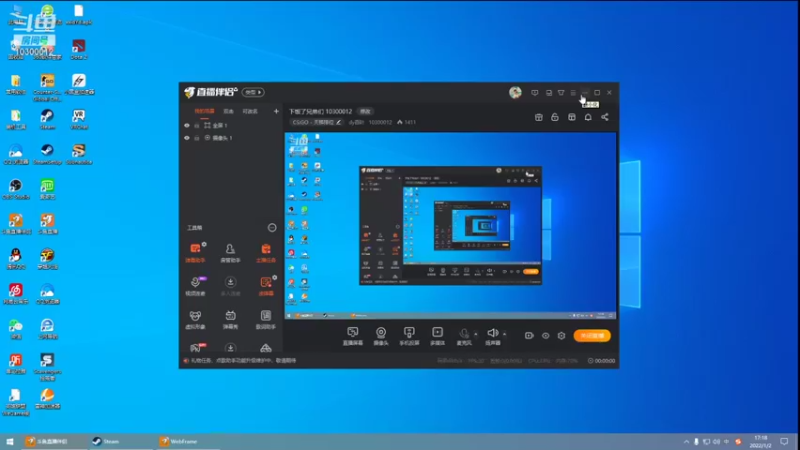Open the hamburger menu in the title bar
Image resolution: width=800 pixels, height=450 pixels.
(573, 93)
